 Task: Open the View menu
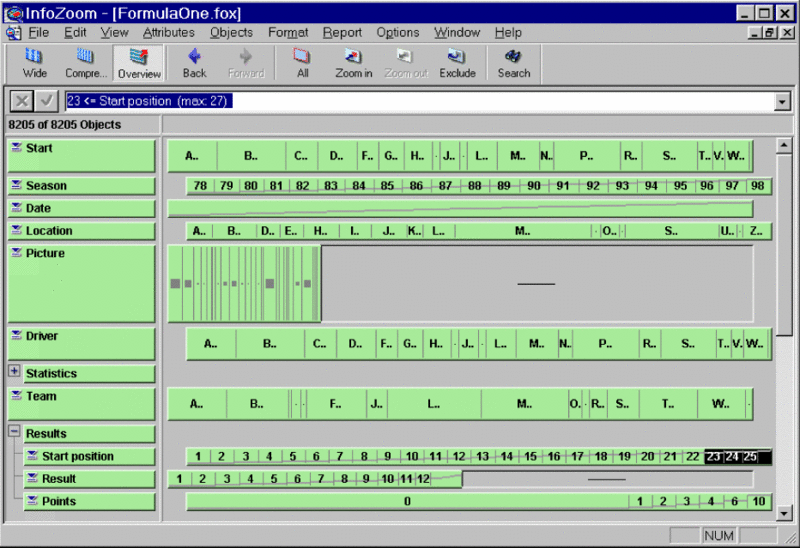pyautogui.click(x=114, y=33)
